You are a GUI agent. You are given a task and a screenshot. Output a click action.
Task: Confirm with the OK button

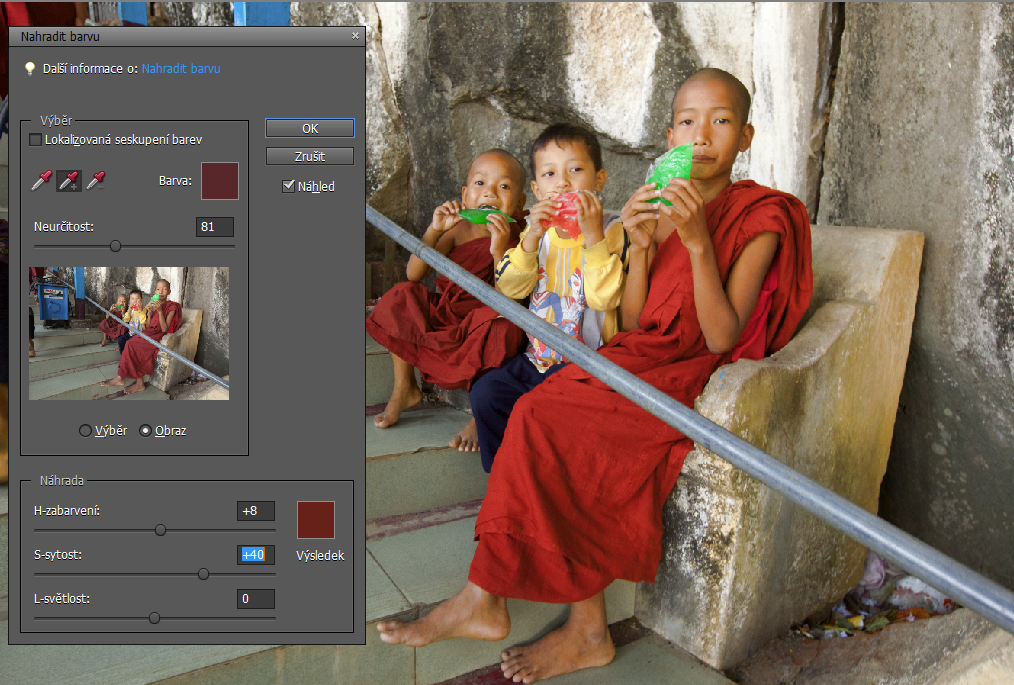coord(310,128)
